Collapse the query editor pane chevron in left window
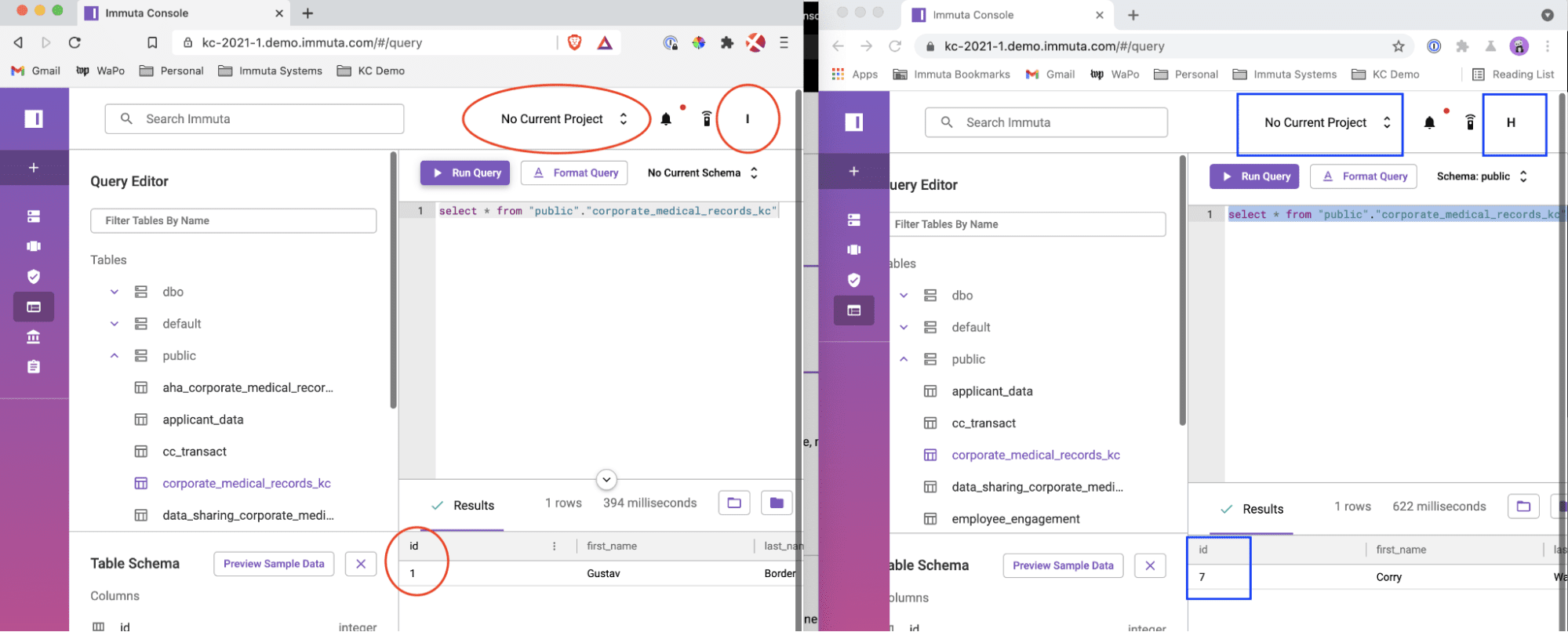 click(606, 479)
